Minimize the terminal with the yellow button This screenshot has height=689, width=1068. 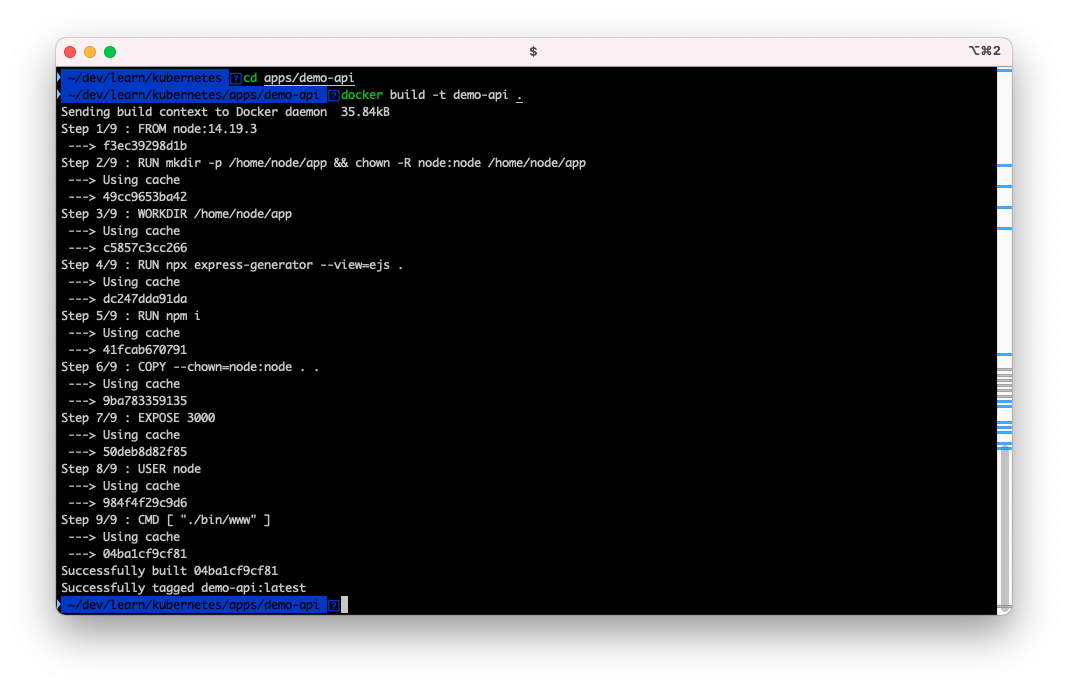click(90, 52)
